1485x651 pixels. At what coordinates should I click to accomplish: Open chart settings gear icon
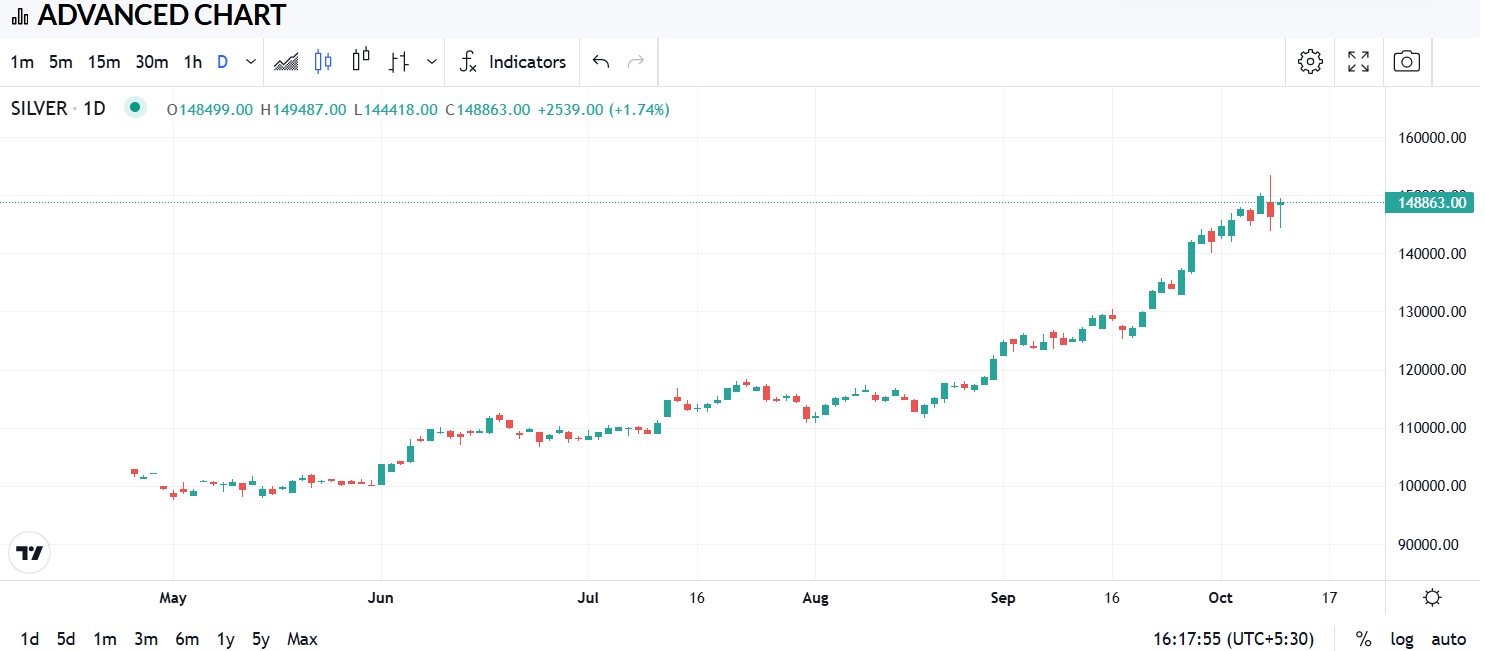click(x=1309, y=62)
